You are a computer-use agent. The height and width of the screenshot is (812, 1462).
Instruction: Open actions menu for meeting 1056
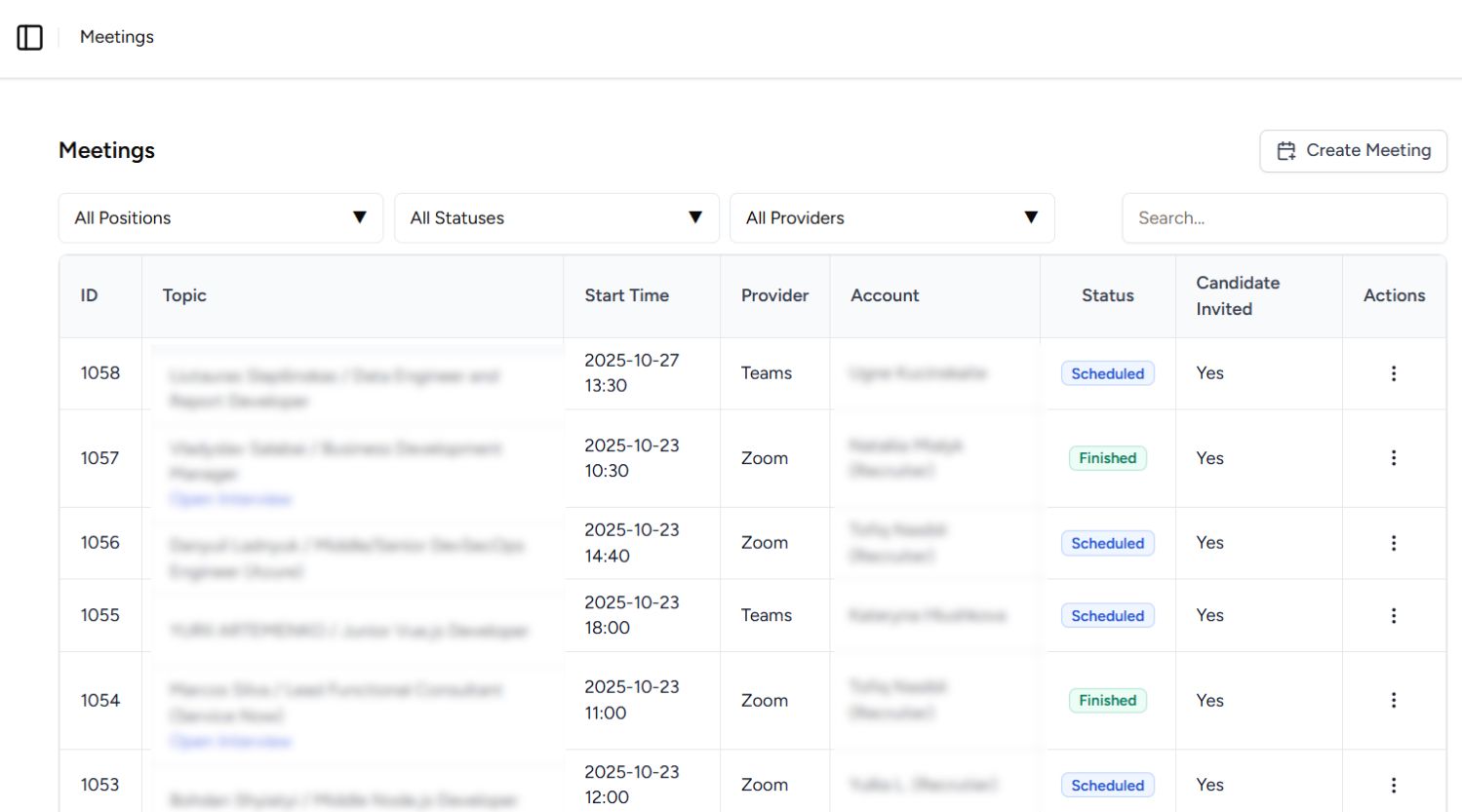click(1393, 543)
